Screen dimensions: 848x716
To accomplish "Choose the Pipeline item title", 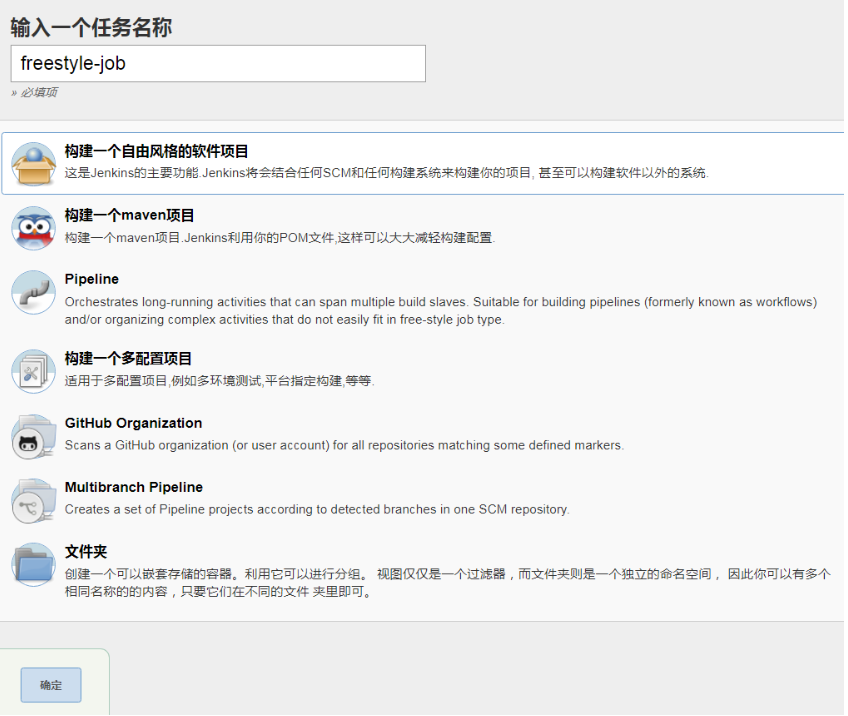I will click(92, 279).
